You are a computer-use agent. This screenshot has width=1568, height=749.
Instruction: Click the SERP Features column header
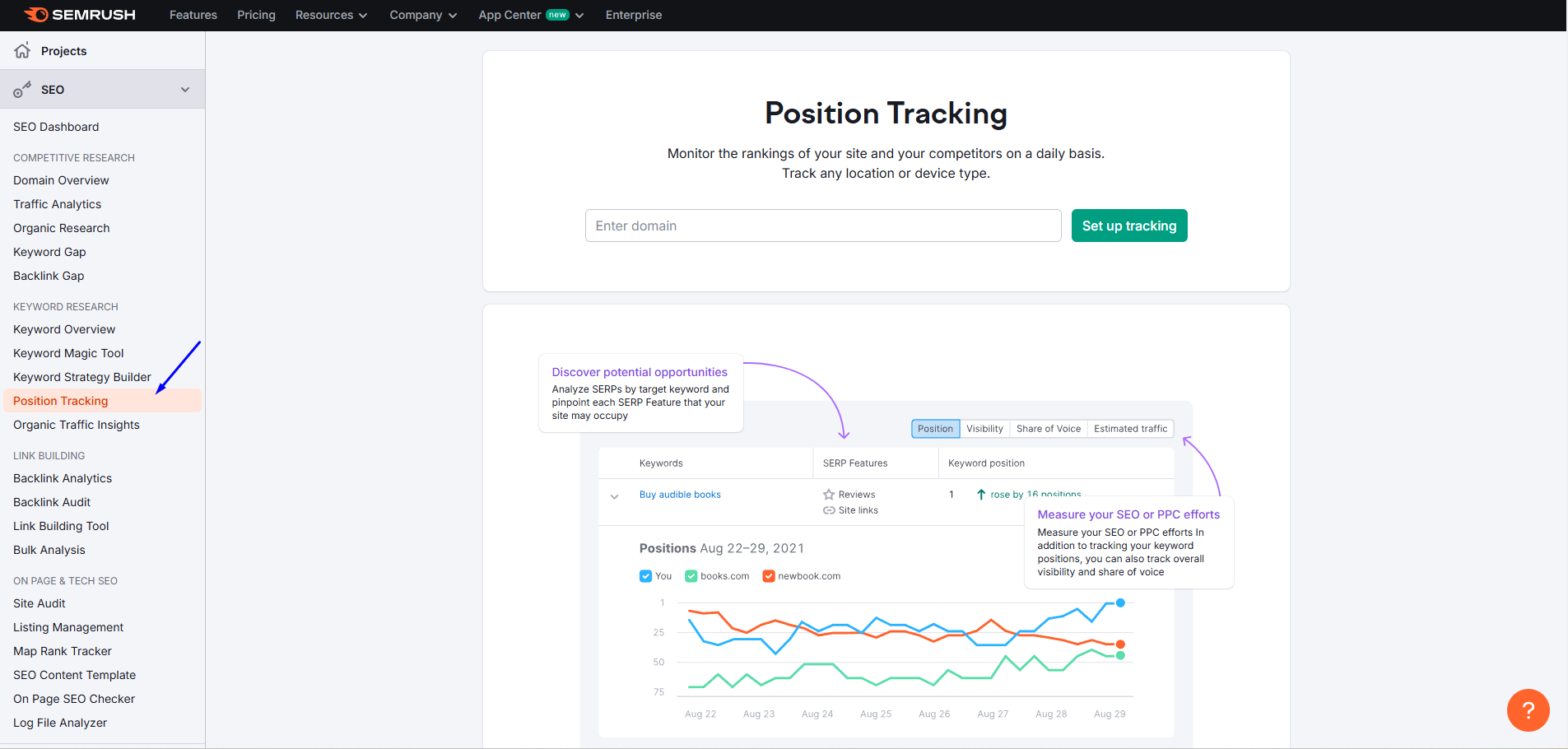[x=855, y=463]
